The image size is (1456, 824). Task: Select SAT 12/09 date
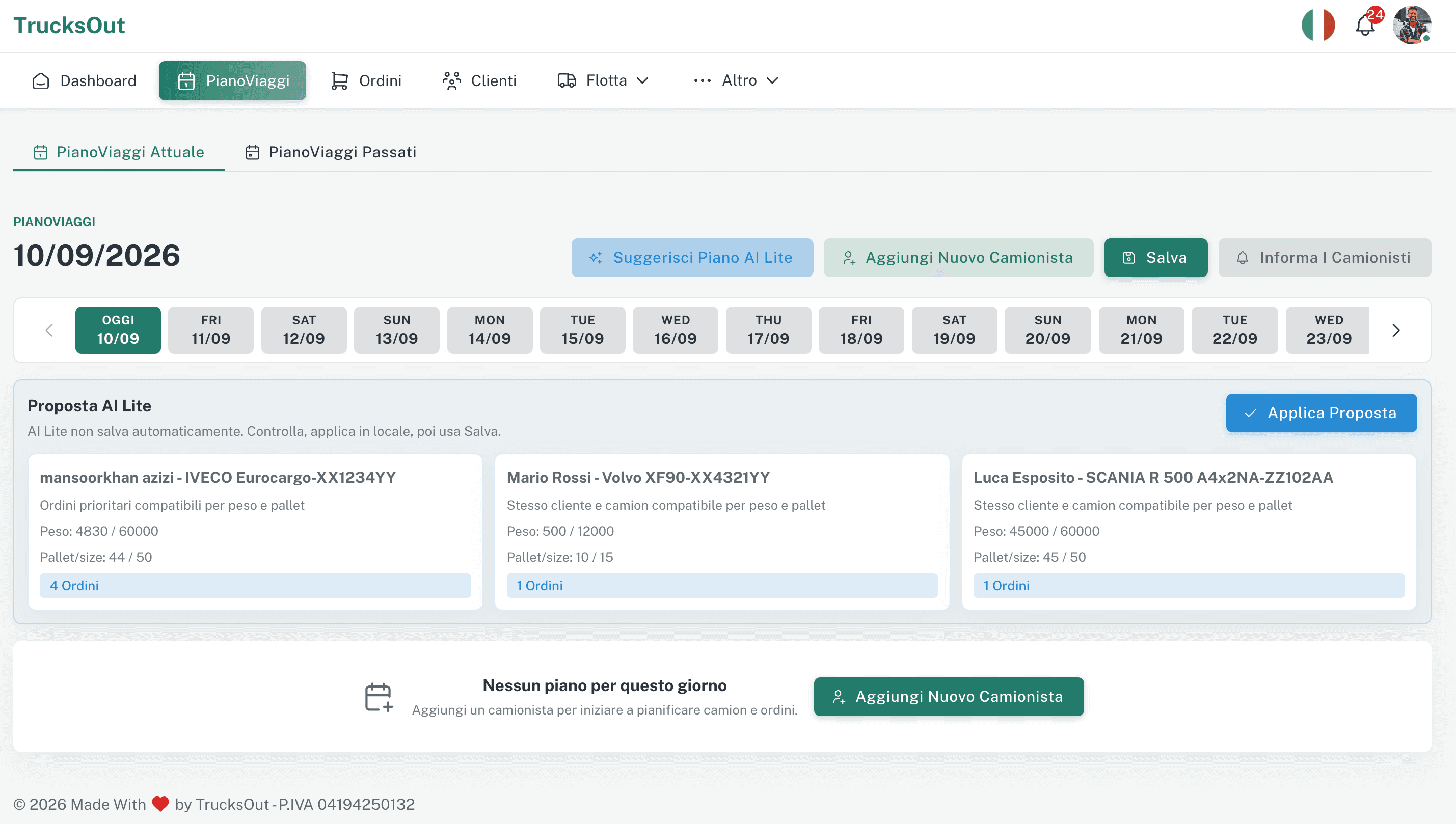[304, 330]
